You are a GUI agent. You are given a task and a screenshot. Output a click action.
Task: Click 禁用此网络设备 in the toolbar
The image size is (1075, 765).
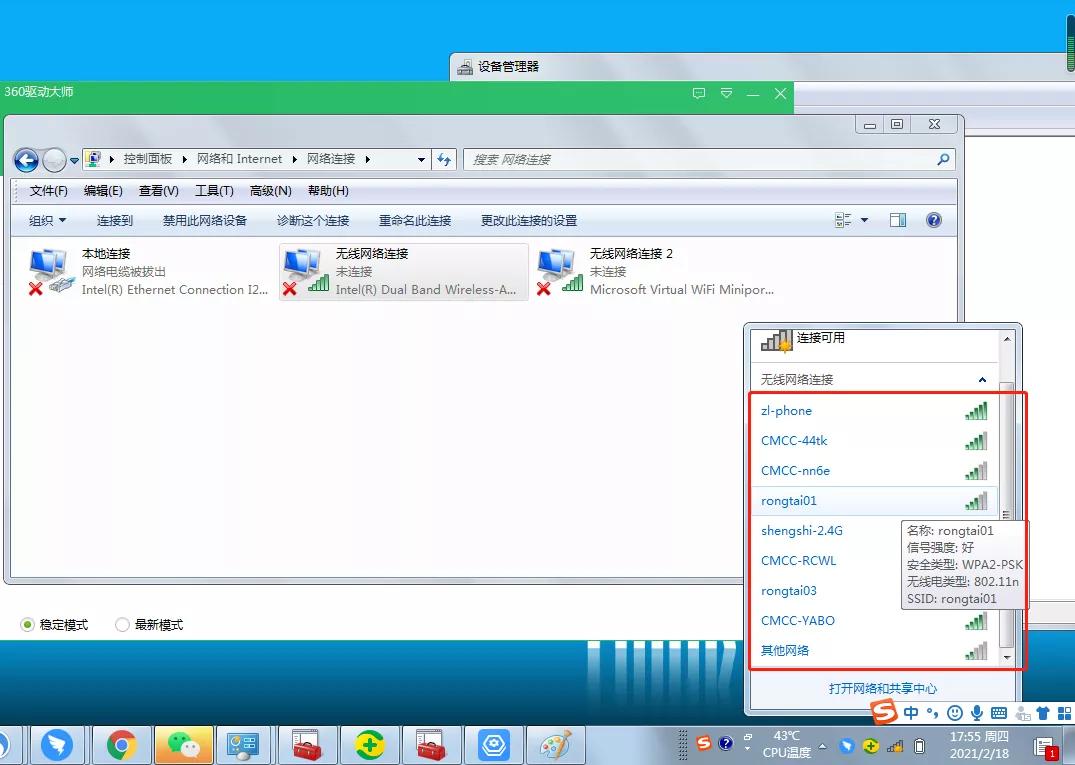(204, 220)
